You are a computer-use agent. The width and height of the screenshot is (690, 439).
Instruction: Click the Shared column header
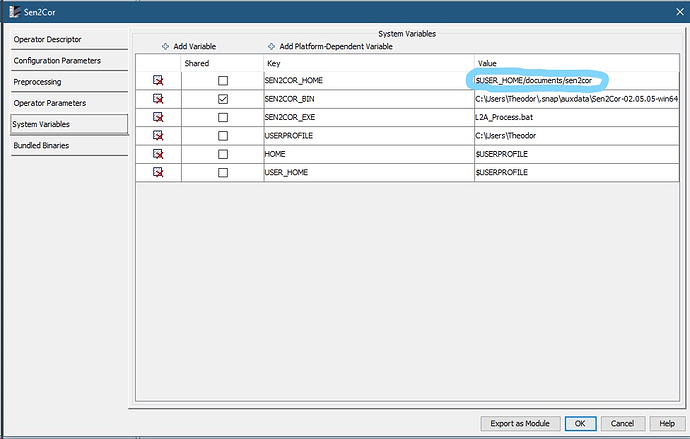pyautogui.click(x=222, y=63)
